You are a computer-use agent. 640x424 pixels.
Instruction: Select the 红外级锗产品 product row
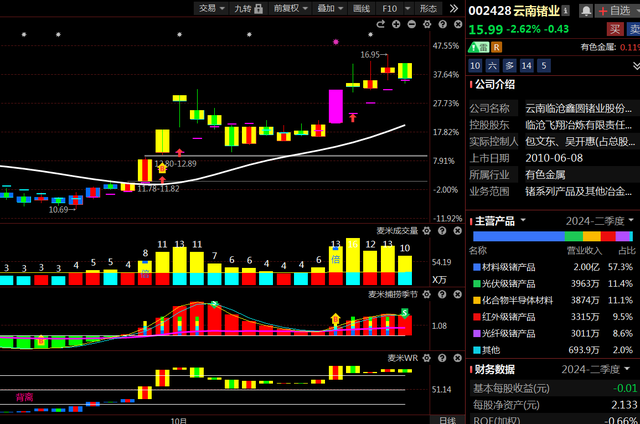[x=553, y=317]
